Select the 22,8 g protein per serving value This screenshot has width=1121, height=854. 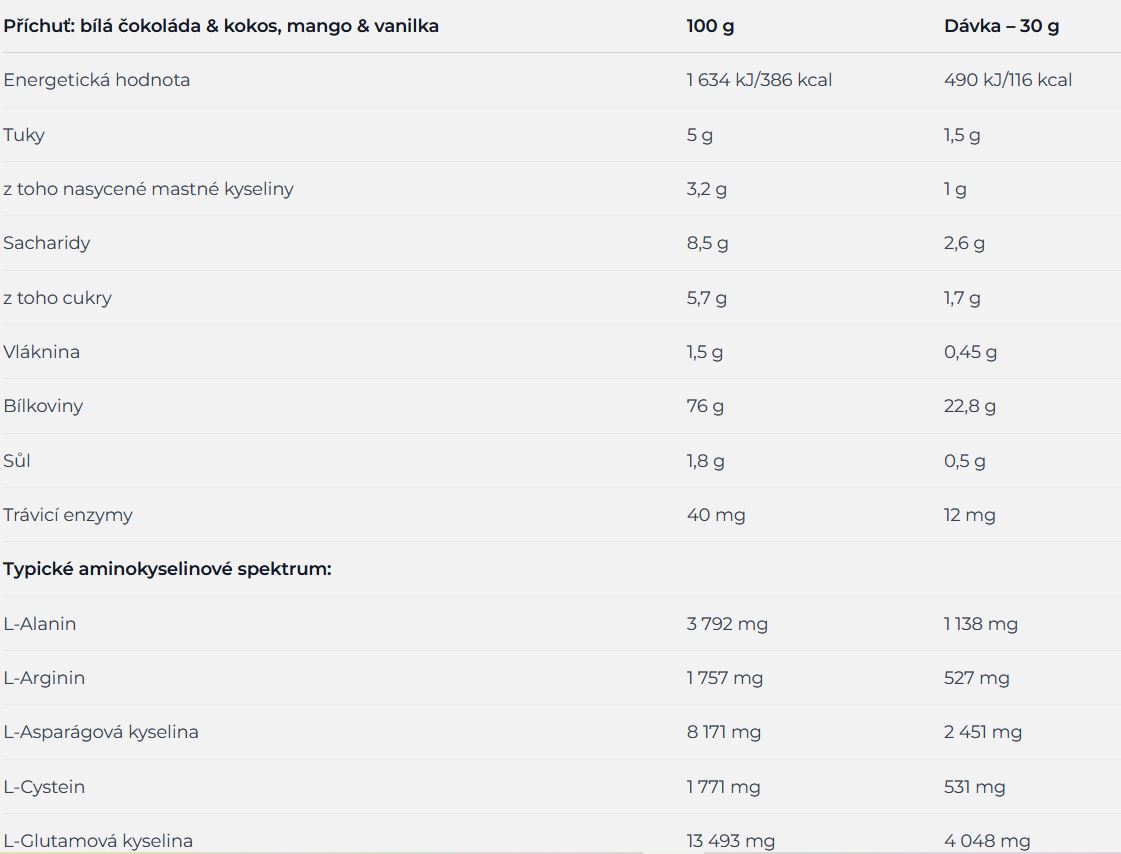pyautogui.click(x=969, y=406)
